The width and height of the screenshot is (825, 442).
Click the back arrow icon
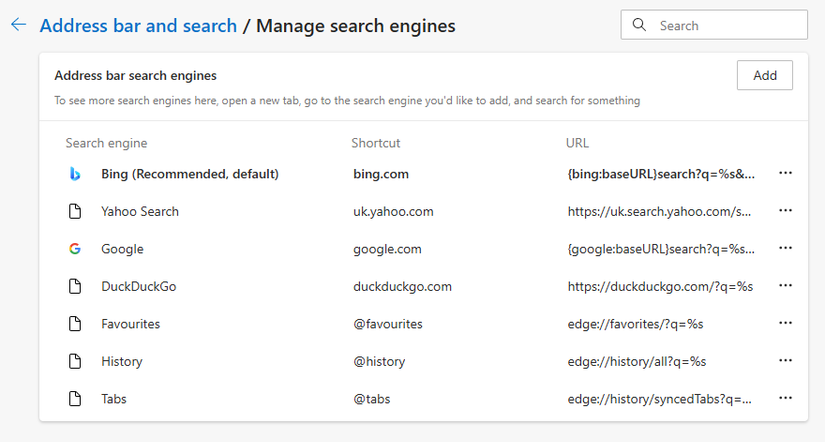17,25
